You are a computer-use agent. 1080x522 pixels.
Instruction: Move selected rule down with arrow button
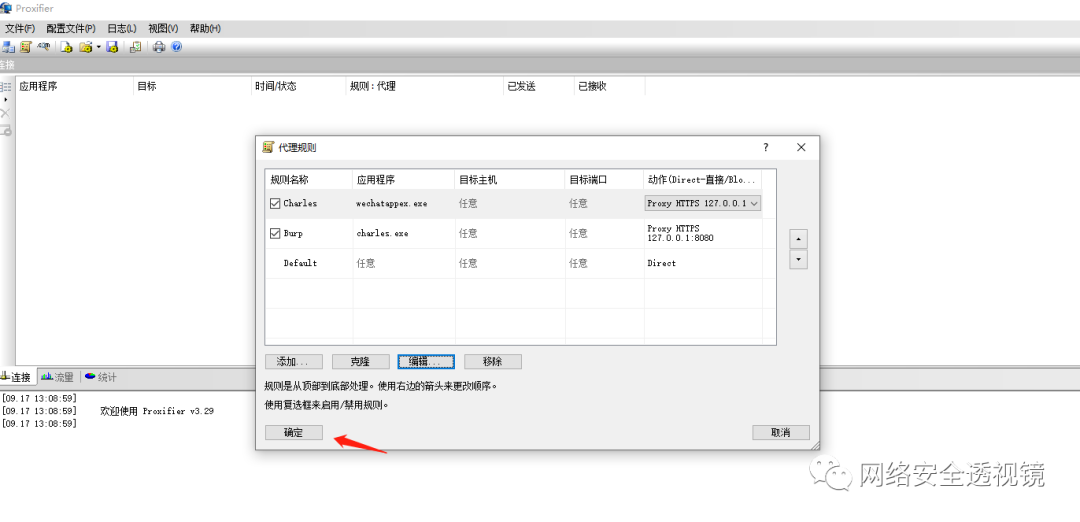(x=798, y=259)
